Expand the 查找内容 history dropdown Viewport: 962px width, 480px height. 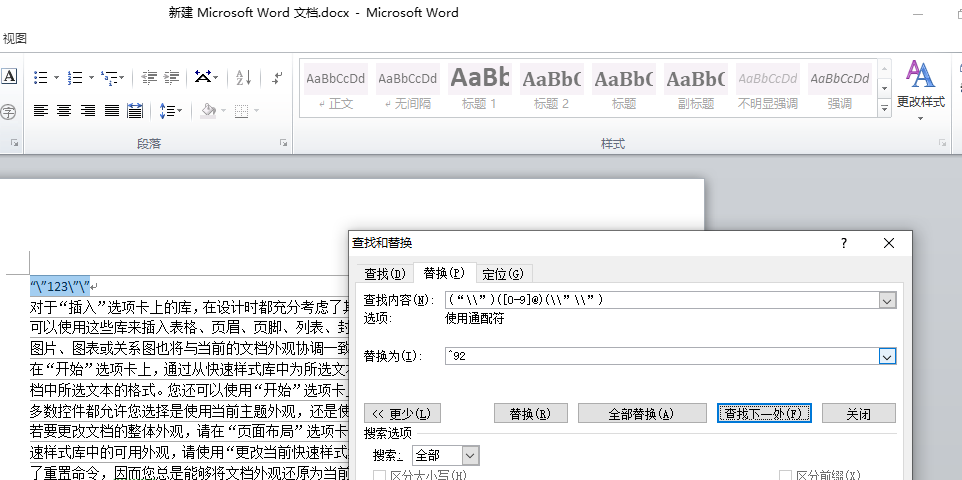[887, 300]
